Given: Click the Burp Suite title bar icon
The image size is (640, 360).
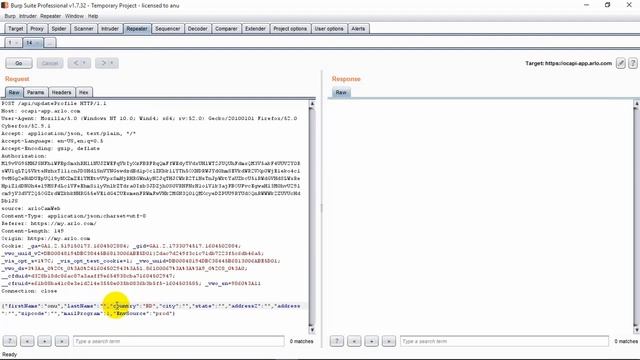Looking at the screenshot, I should click(x=5, y=5).
